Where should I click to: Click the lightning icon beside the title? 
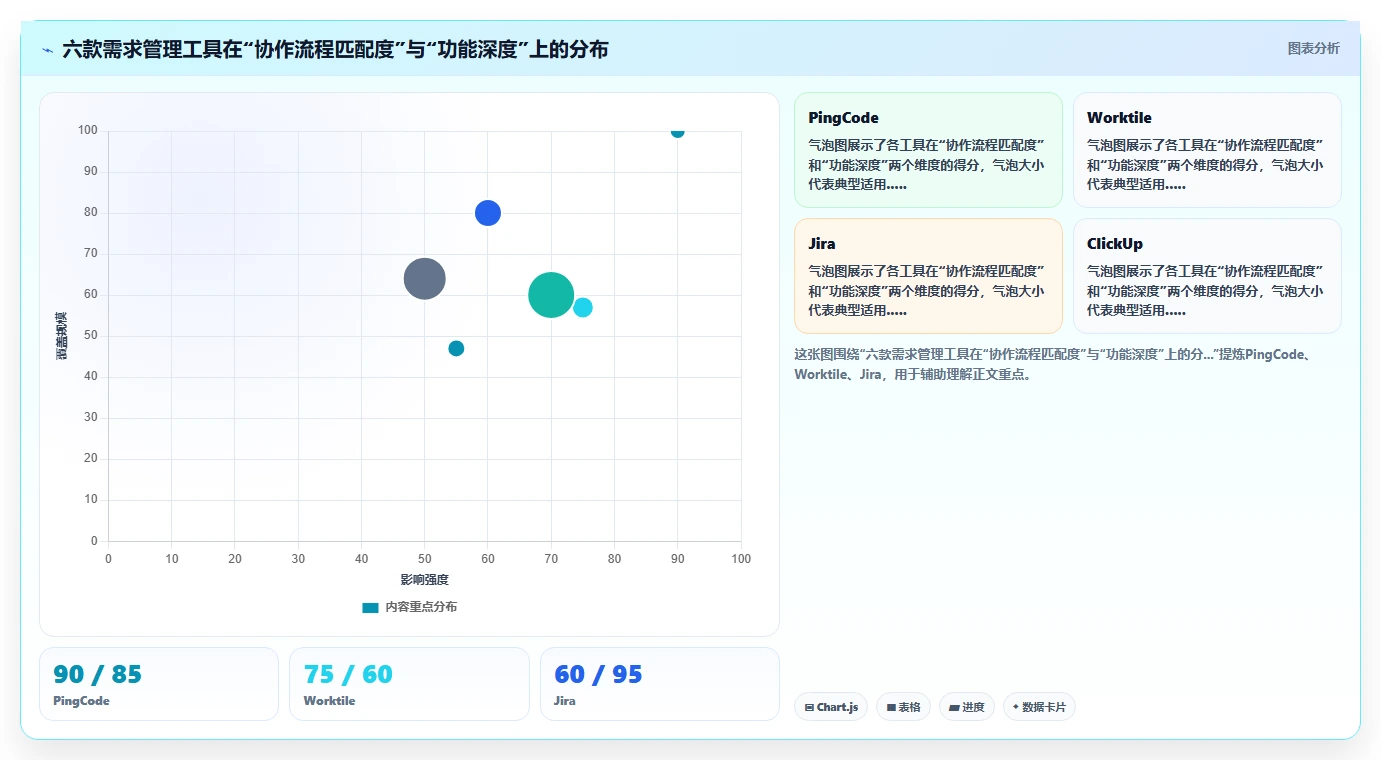(47, 50)
